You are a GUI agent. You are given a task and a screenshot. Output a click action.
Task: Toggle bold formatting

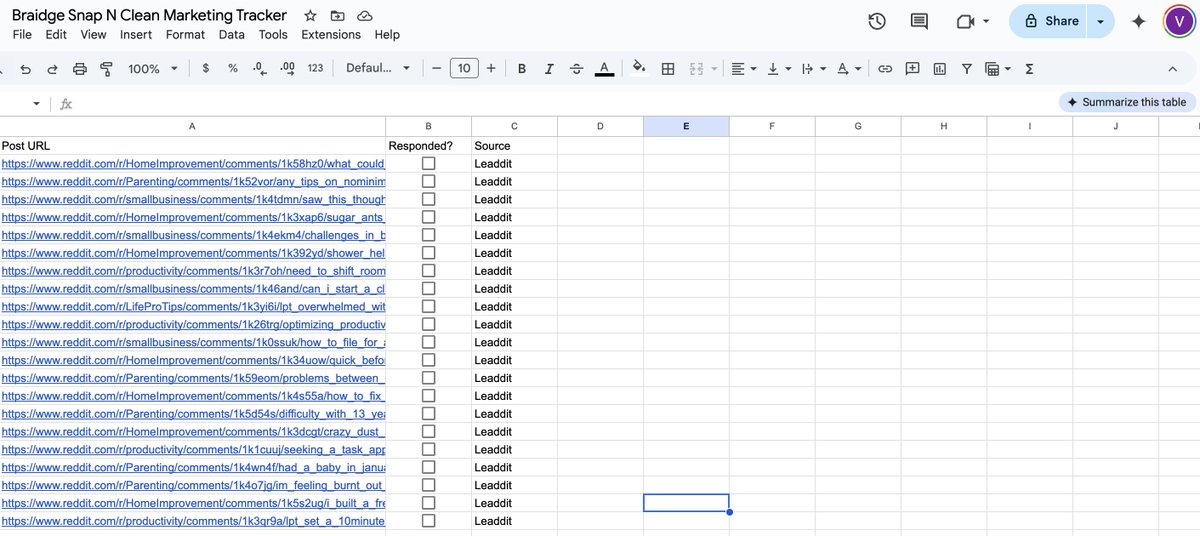coord(522,69)
